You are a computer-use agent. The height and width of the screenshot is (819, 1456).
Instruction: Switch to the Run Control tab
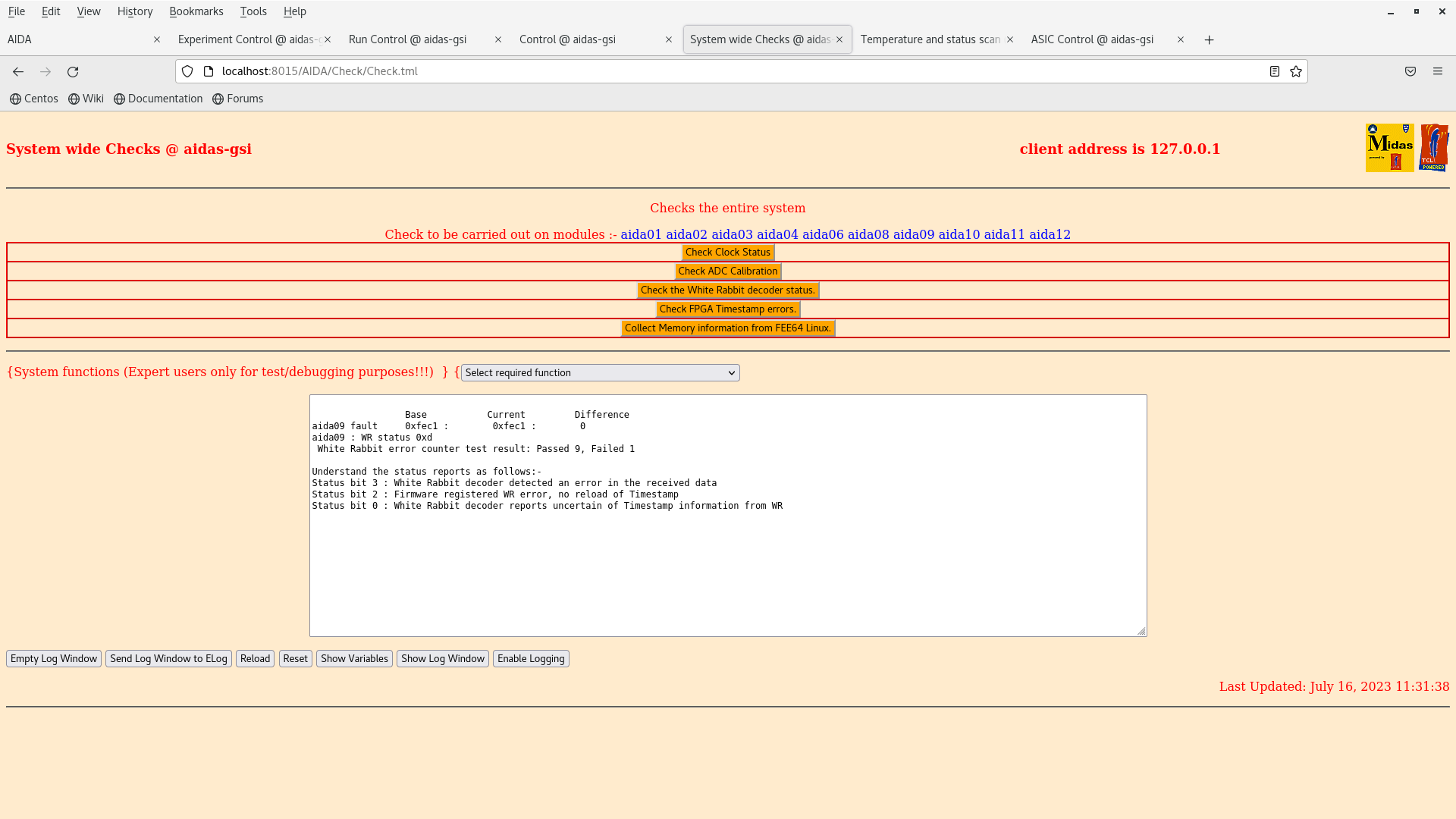(408, 39)
